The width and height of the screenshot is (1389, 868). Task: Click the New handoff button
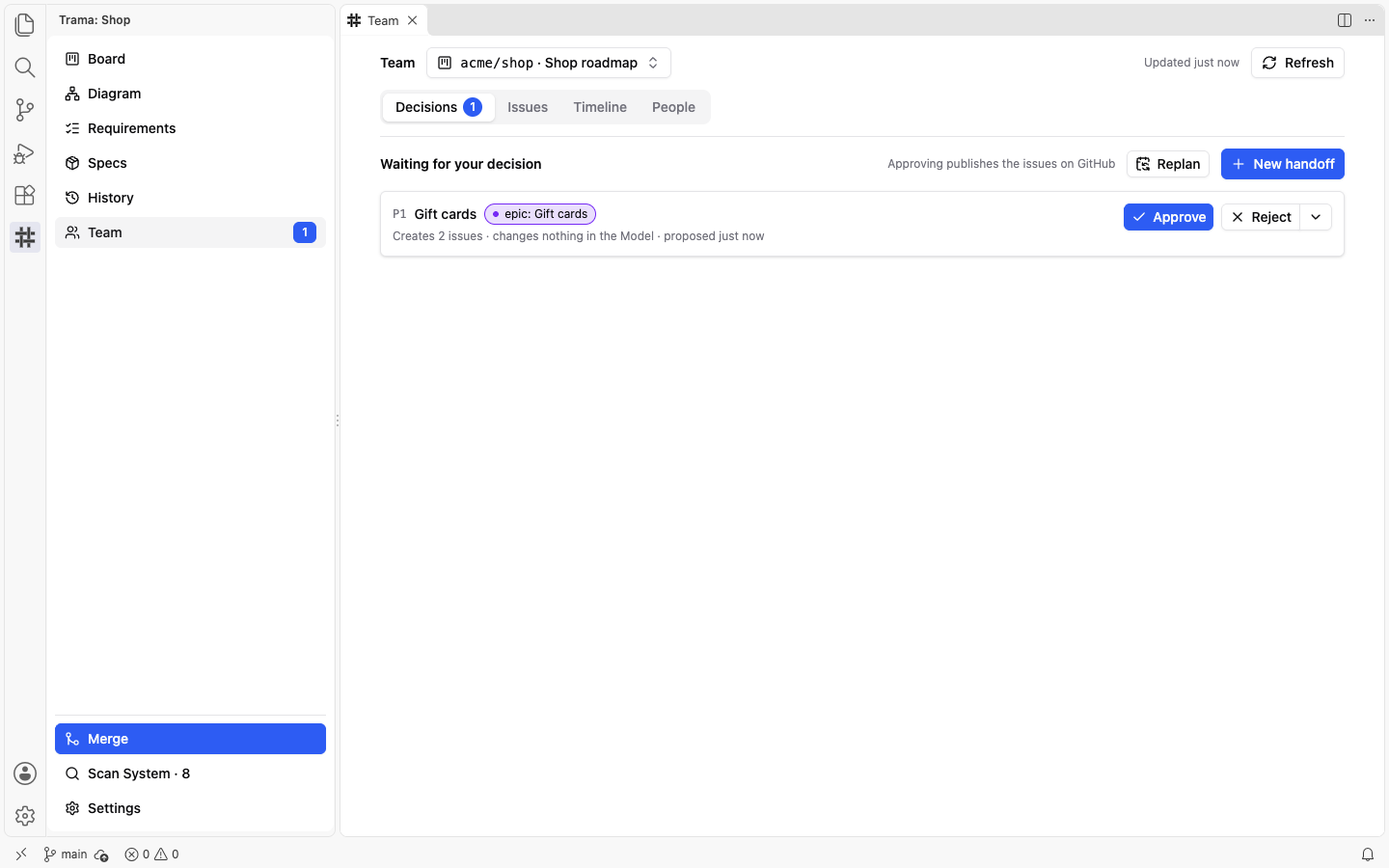(x=1283, y=164)
